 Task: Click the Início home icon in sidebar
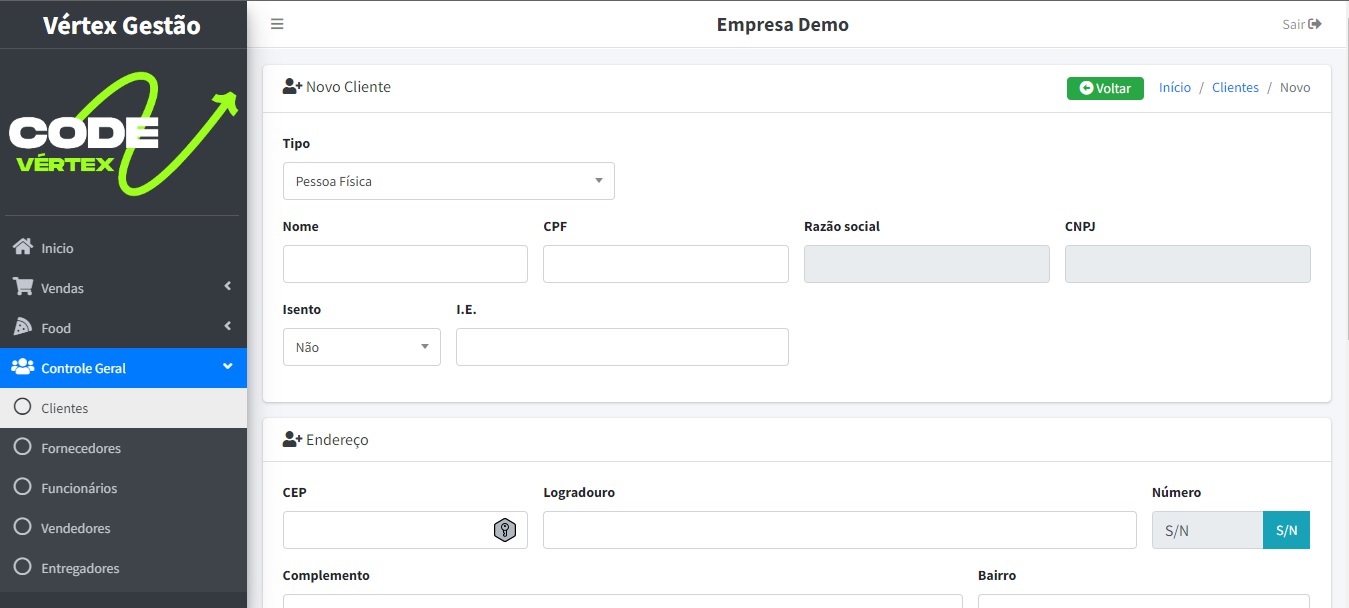point(22,247)
